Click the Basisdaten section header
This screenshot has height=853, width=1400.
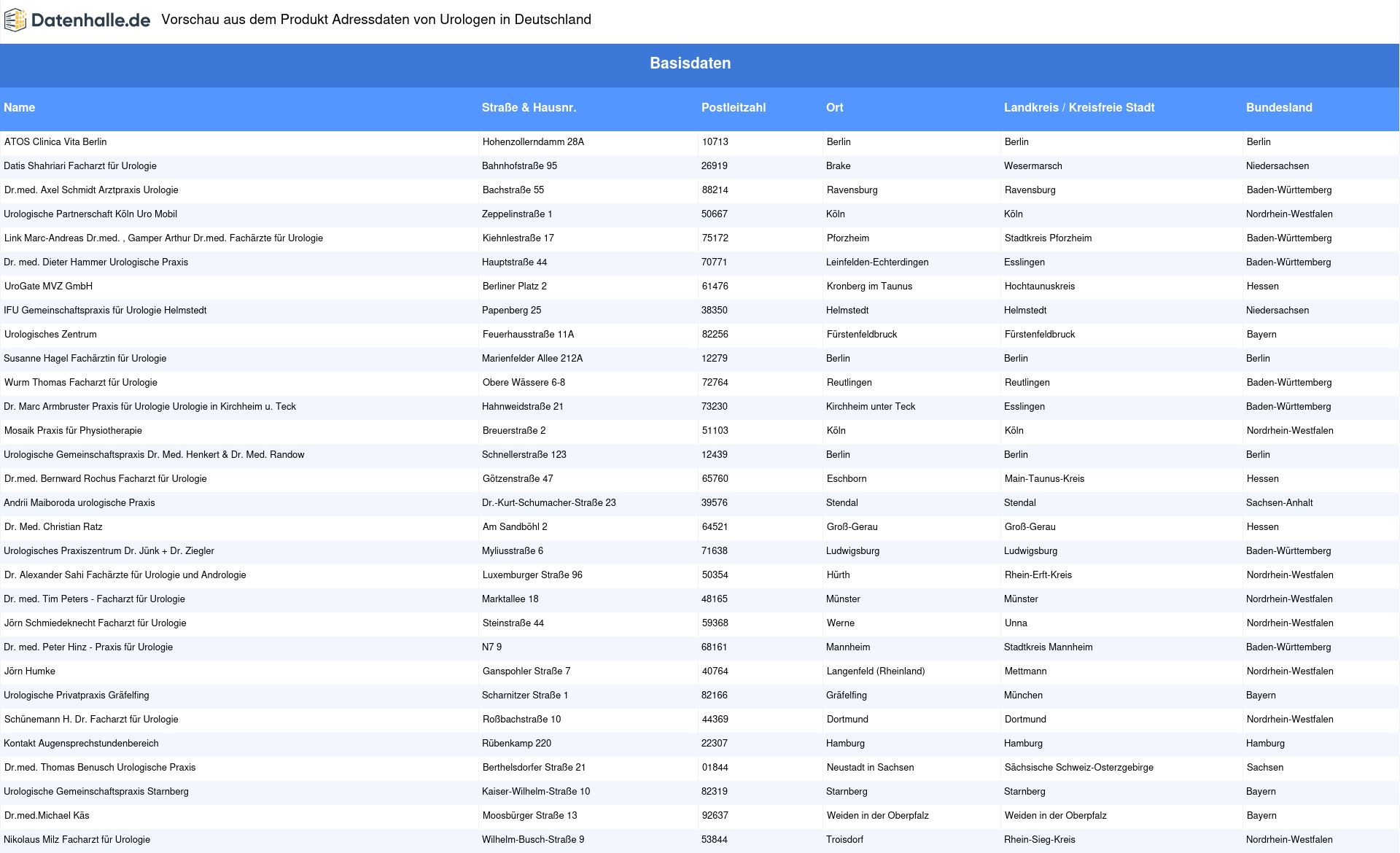[x=690, y=63]
